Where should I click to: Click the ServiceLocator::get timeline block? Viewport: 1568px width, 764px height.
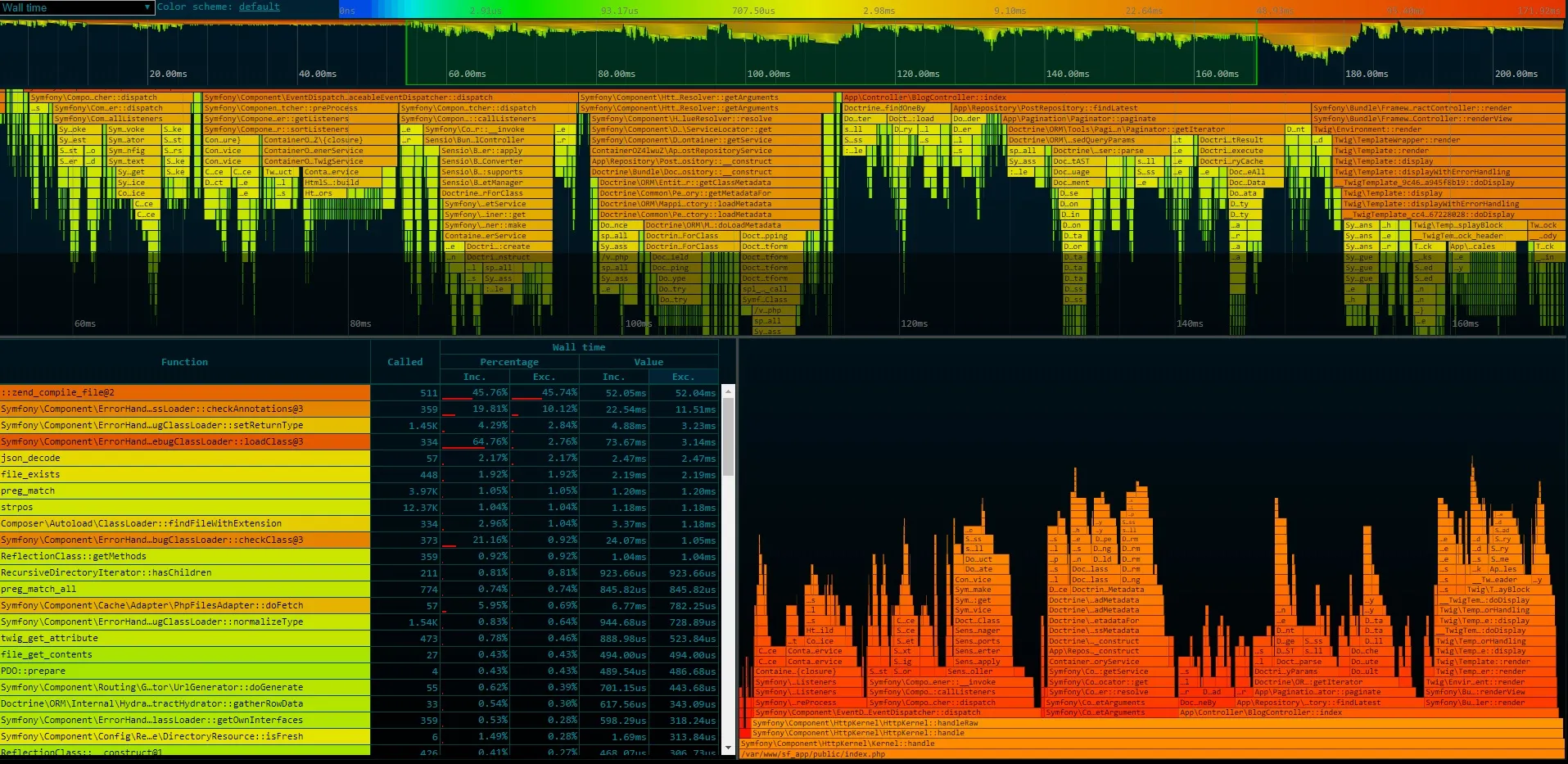(x=706, y=129)
